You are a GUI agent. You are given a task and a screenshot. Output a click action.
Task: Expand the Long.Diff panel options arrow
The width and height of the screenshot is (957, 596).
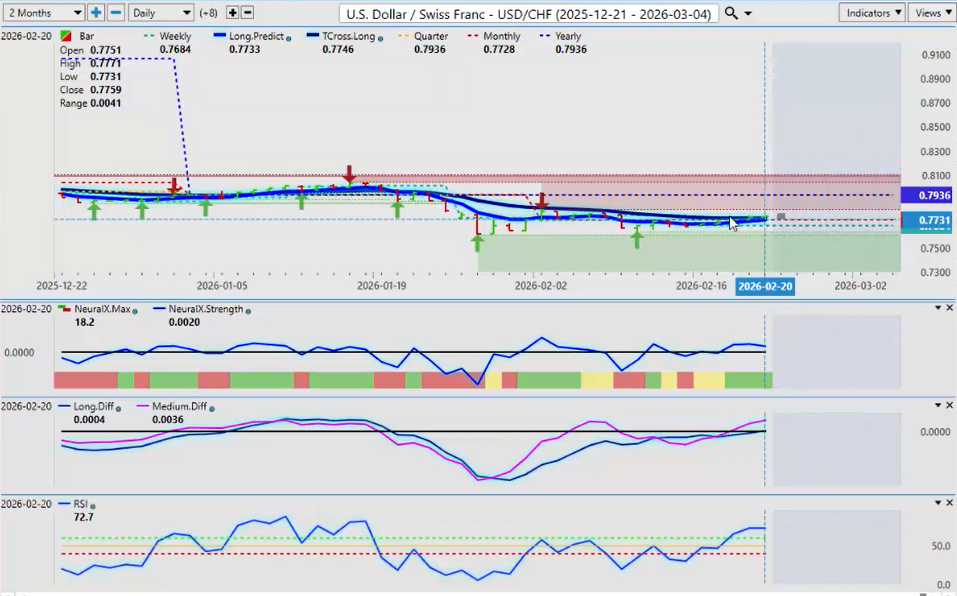tap(937, 406)
